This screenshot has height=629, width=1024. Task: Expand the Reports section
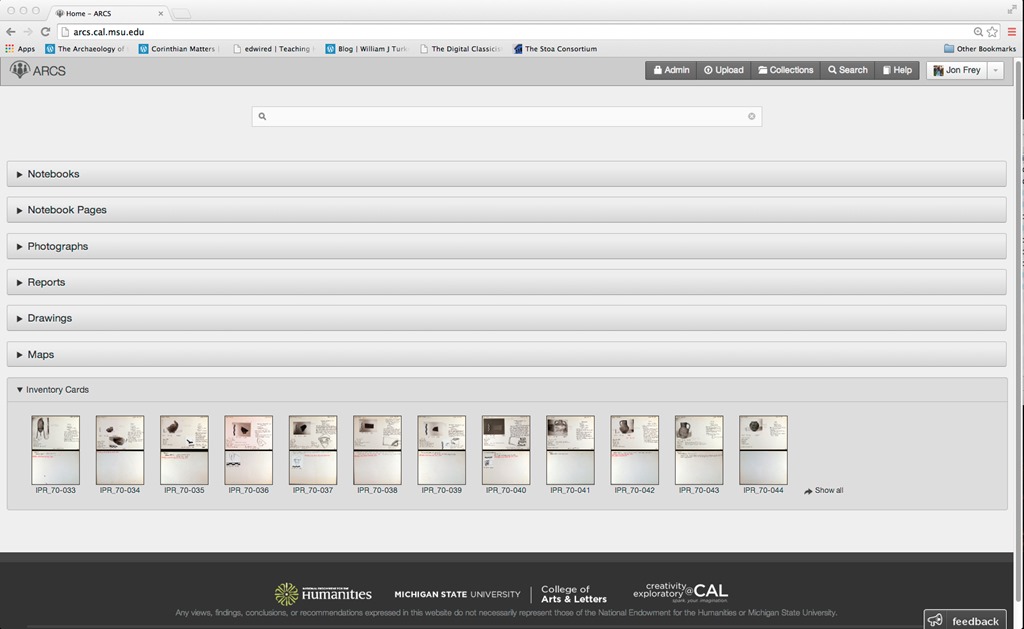click(x=46, y=282)
